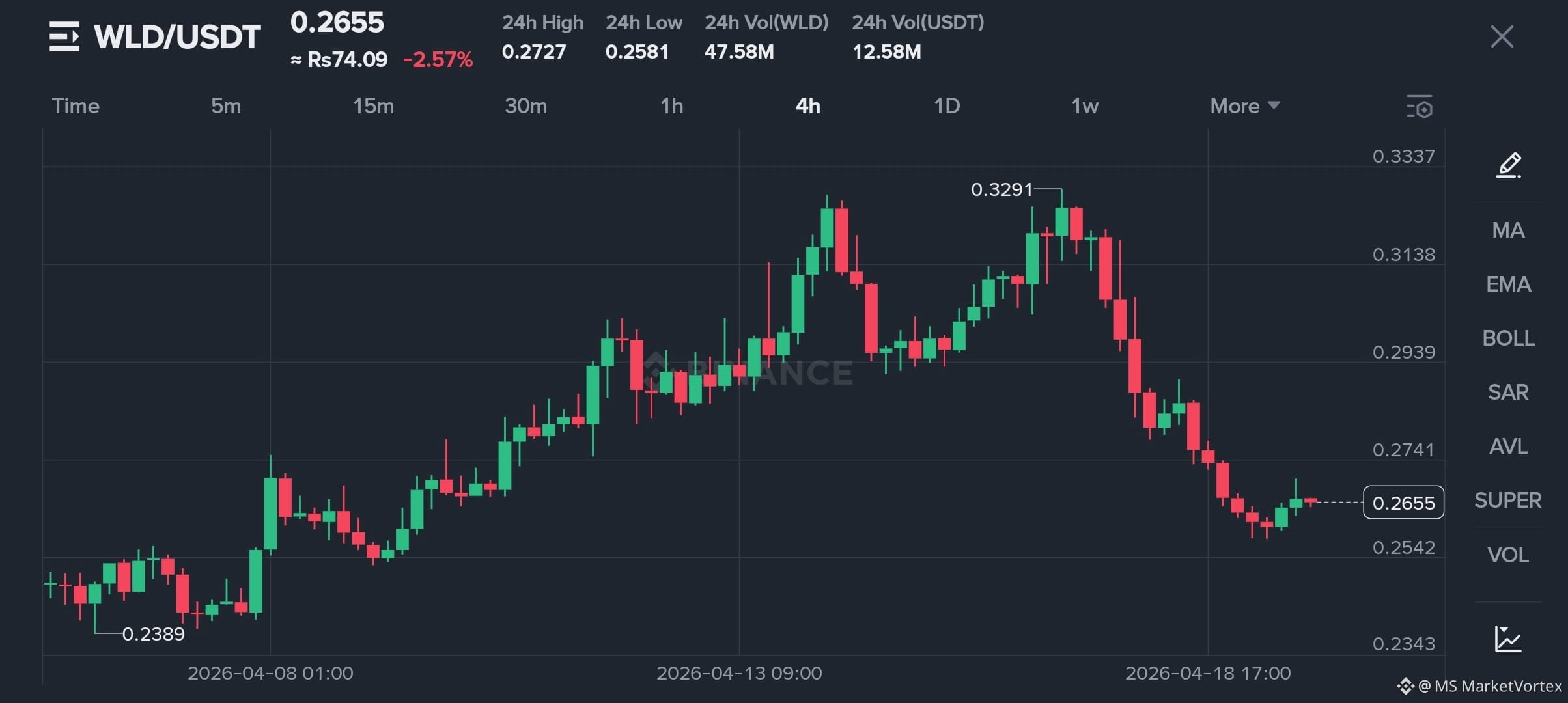
Task: Select the 1w timeframe
Action: 1085,106
